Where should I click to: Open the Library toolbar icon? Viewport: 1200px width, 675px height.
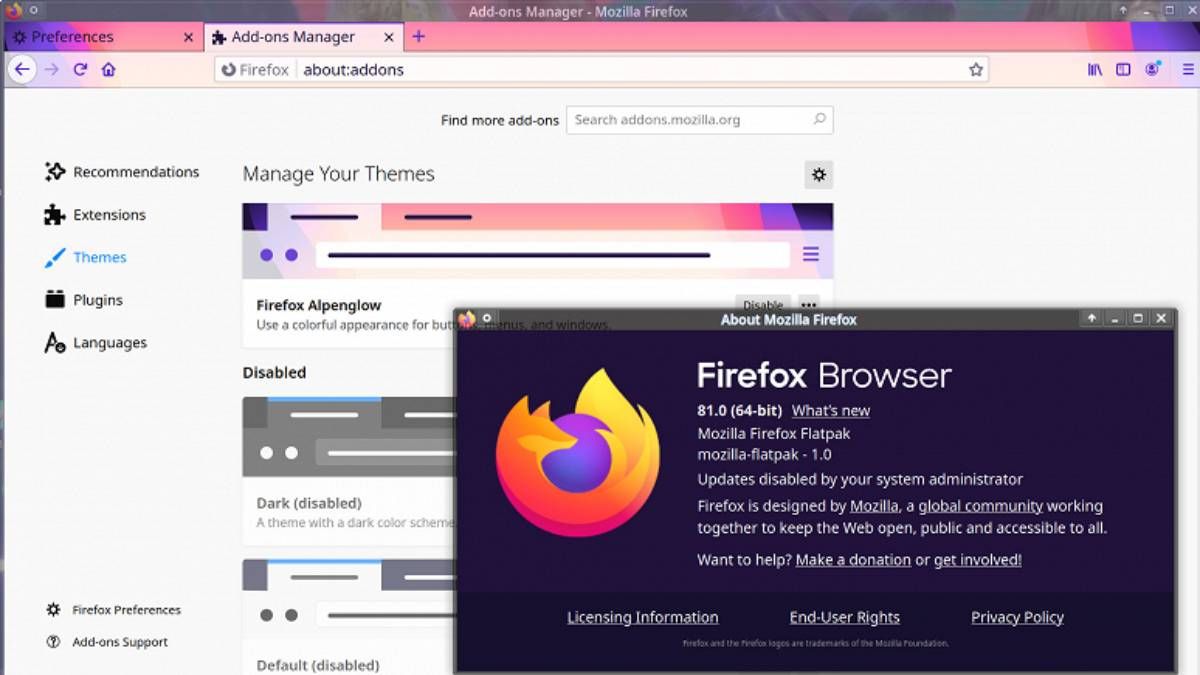point(1093,70)
